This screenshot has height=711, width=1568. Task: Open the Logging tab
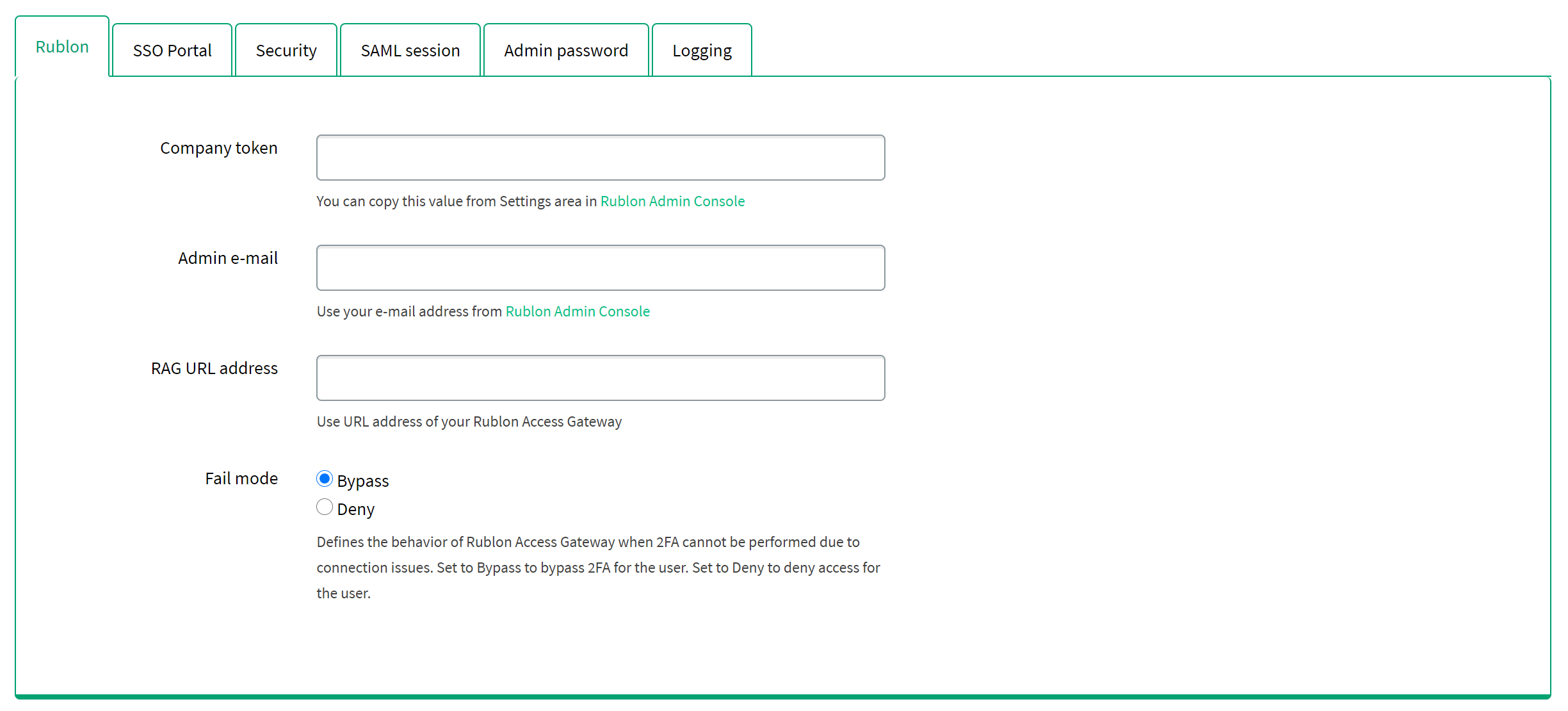(702, 51)
